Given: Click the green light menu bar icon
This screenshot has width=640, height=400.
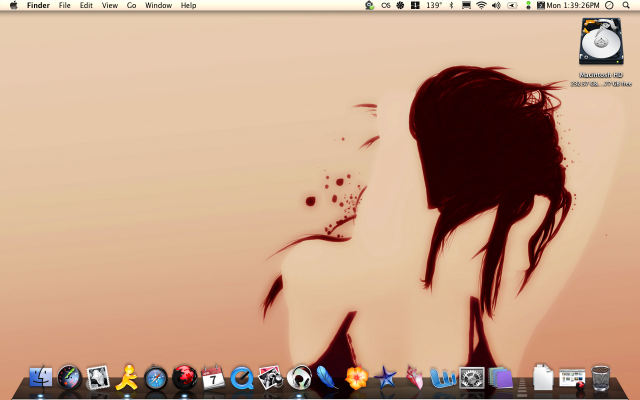Looking at the screenshot, I should tap(528, 5).
